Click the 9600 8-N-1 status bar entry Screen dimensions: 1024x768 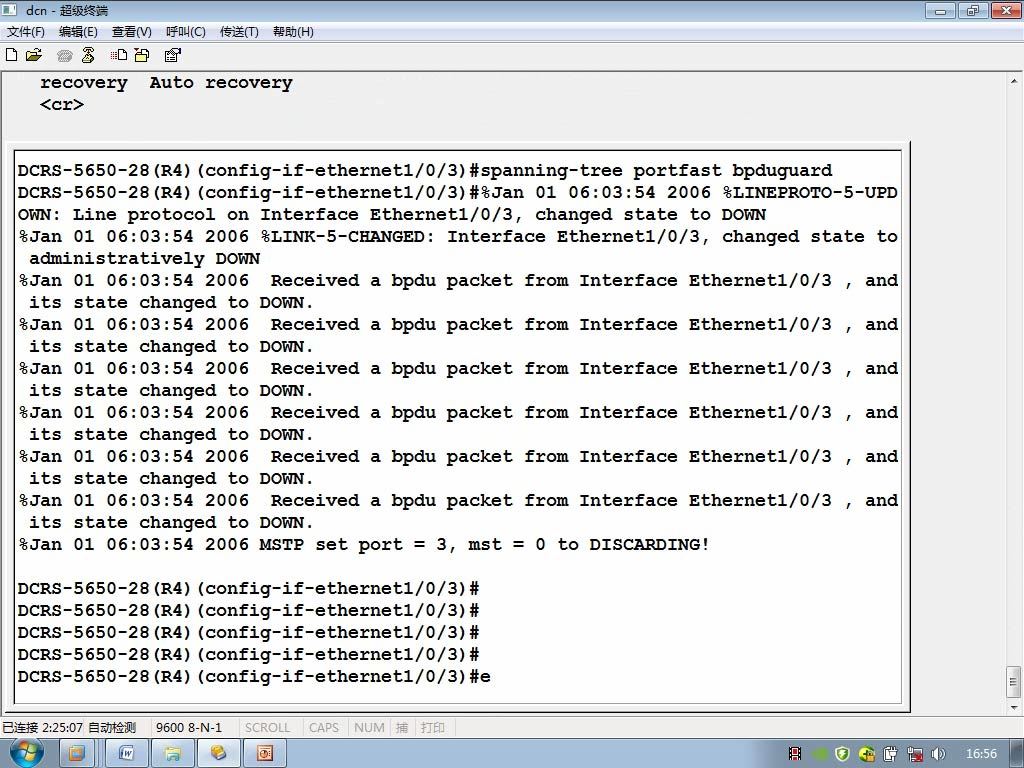point(189,728)
